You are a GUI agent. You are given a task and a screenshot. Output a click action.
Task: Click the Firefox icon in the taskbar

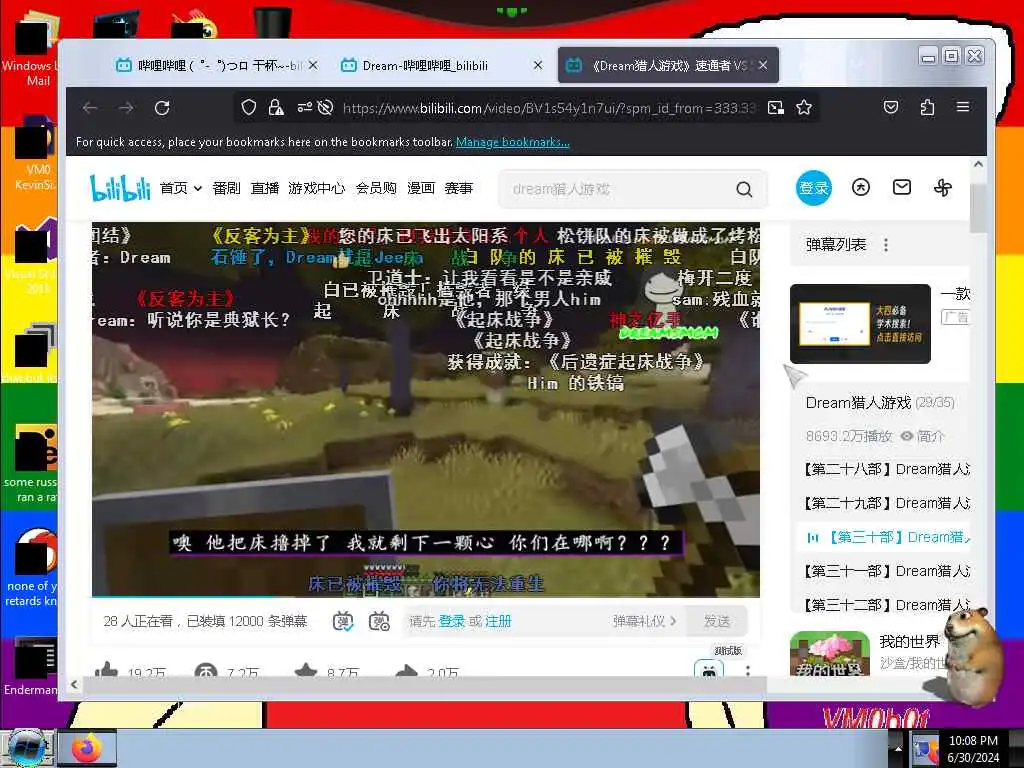tap(88, 748)
